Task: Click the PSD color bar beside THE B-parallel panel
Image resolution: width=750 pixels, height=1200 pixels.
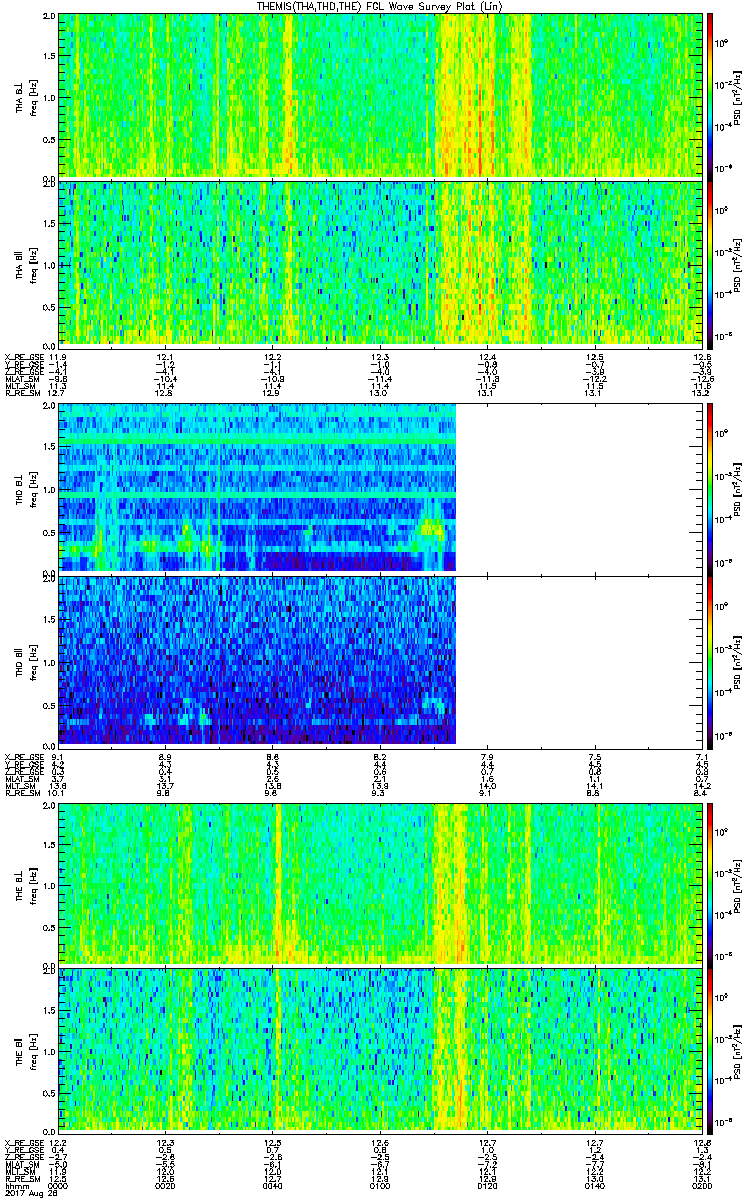Action: tap(711, 1051)
